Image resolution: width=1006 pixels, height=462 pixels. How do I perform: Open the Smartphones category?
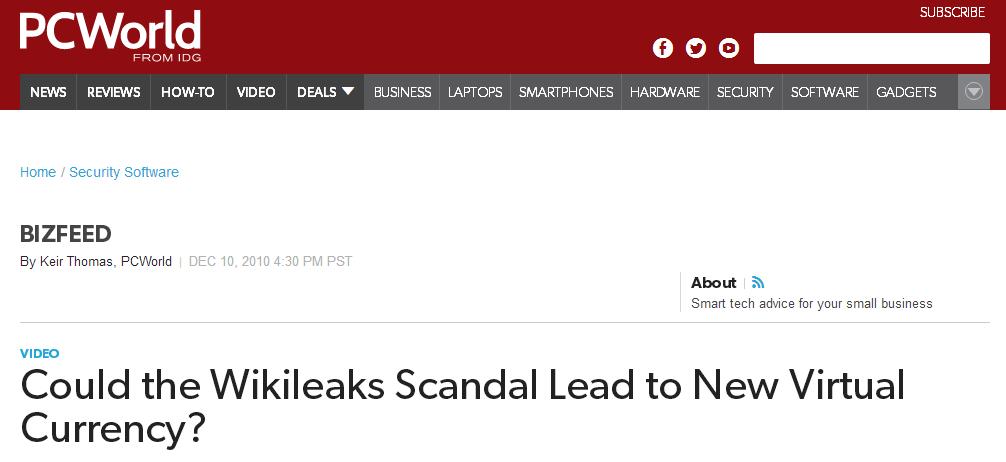[566, 92]
